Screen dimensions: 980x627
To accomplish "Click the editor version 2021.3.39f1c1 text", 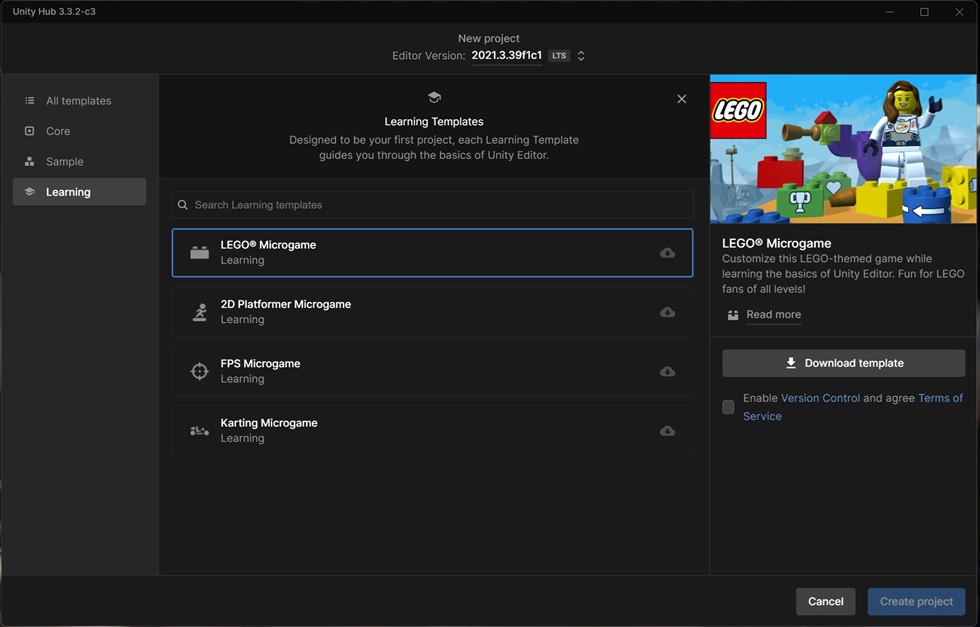I will click(x=506, y=55).
